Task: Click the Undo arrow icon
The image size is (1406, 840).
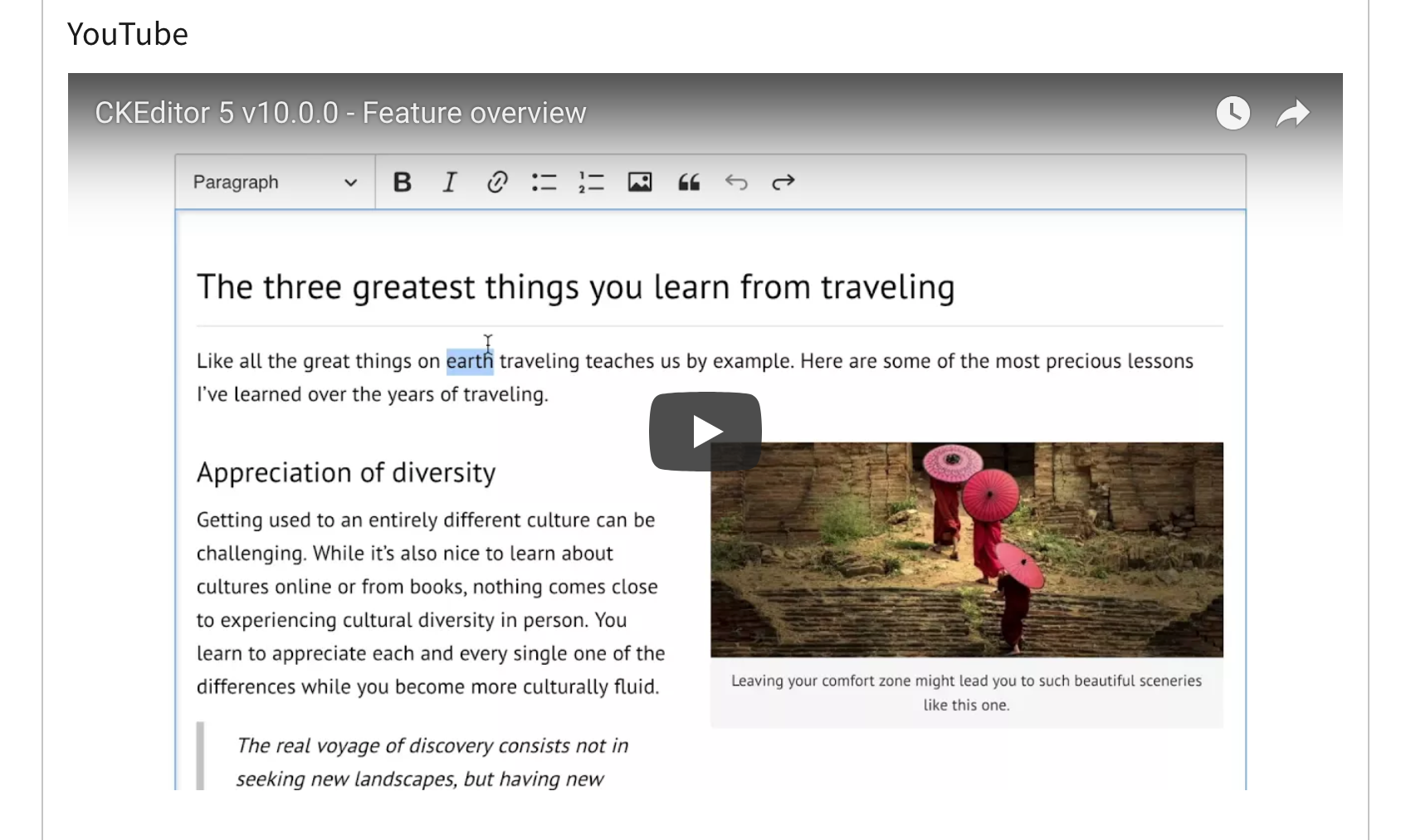Action: (x=736, y=182)
